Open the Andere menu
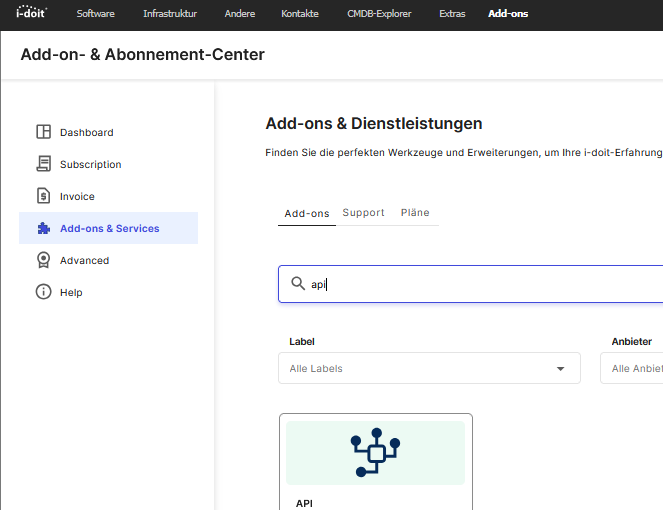This screenshot has height=510, width=663. pyautogui.click(x=240, y=14)
